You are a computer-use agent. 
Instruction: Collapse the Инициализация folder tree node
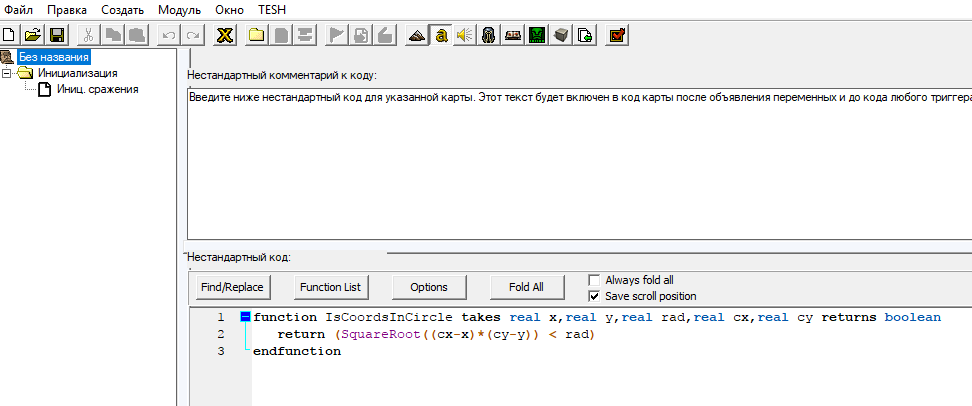click(7, 73)
